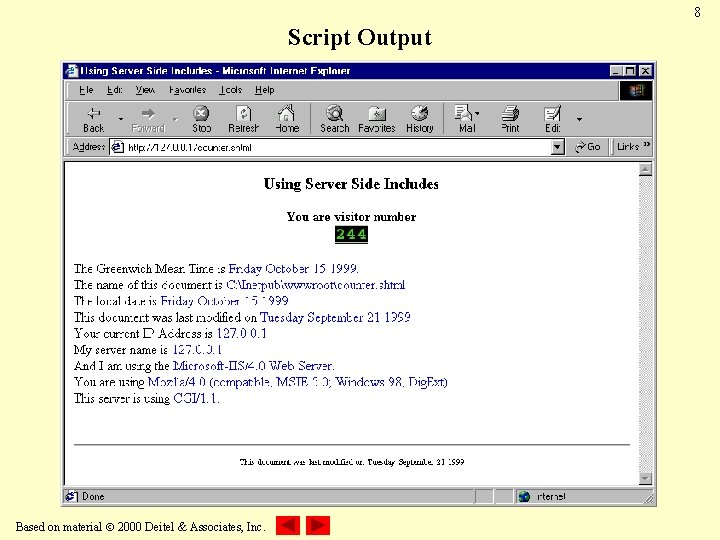Open the Search toolbar icon
720x540 pixels.
334,113
